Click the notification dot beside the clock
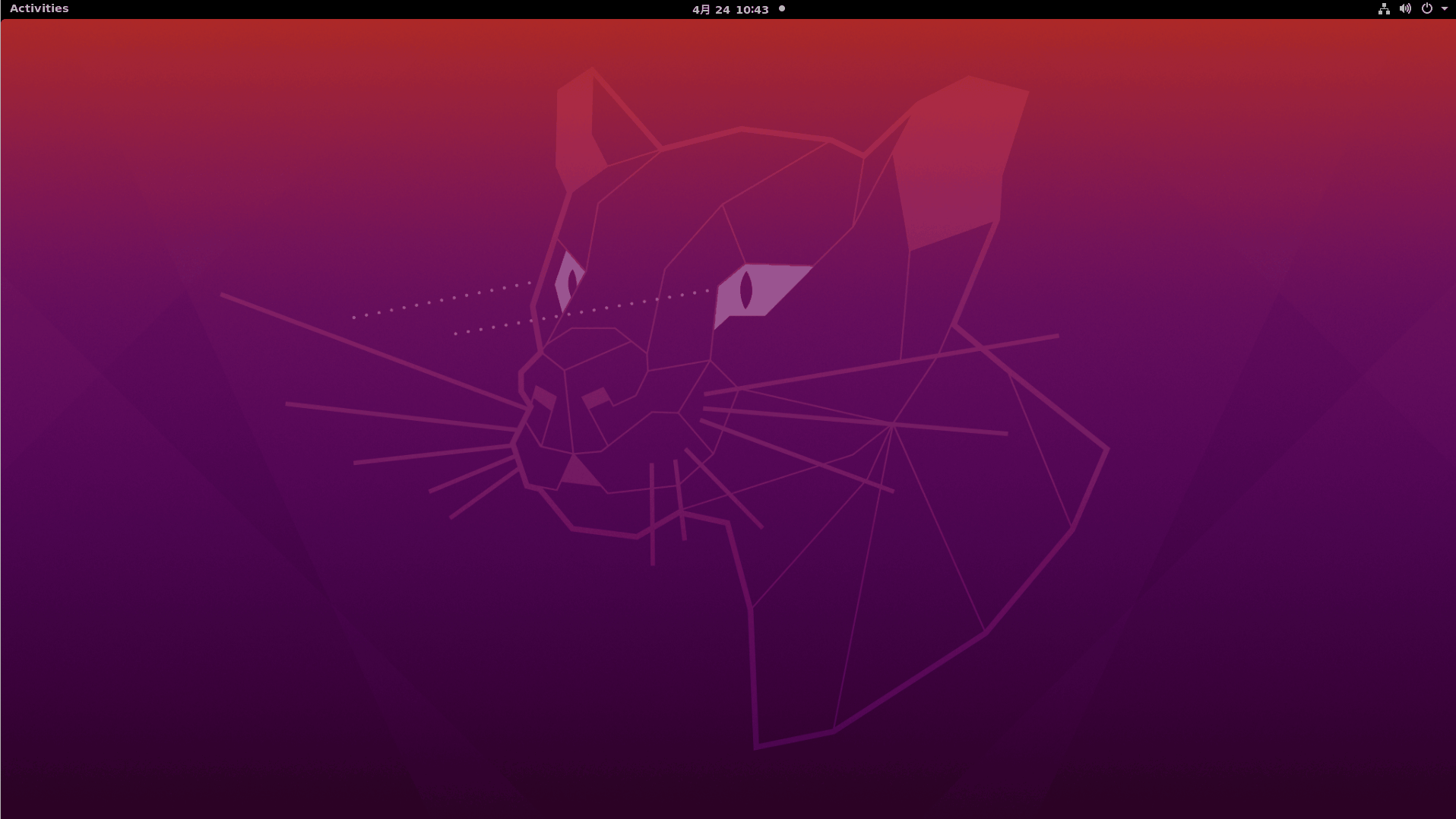Image resolution: width=1456 pixels, height=819 pixels. click(x=781, y=9)
